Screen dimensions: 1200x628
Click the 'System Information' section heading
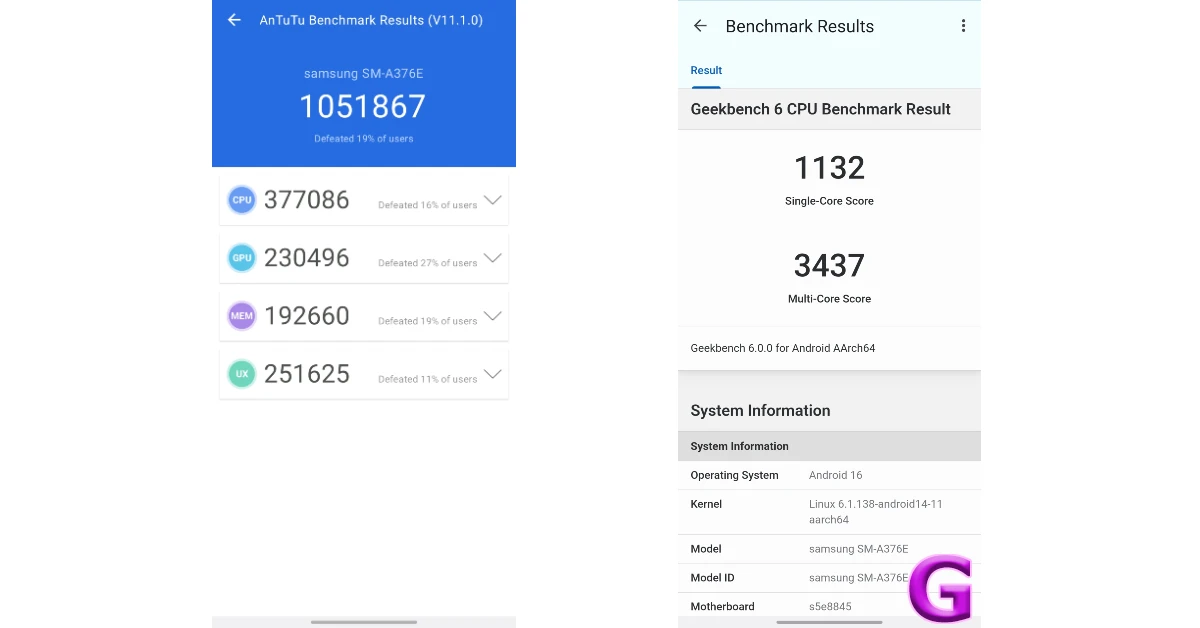pyautogui.click(x=760, y=411)
